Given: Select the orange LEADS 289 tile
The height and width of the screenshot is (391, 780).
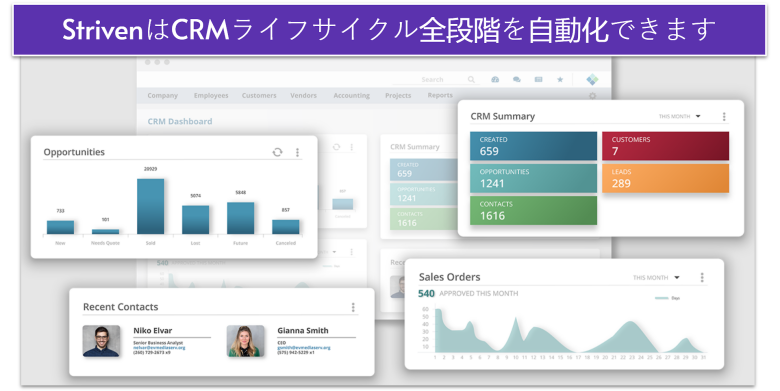Looking at the screenshot, I should pos(666,178).
